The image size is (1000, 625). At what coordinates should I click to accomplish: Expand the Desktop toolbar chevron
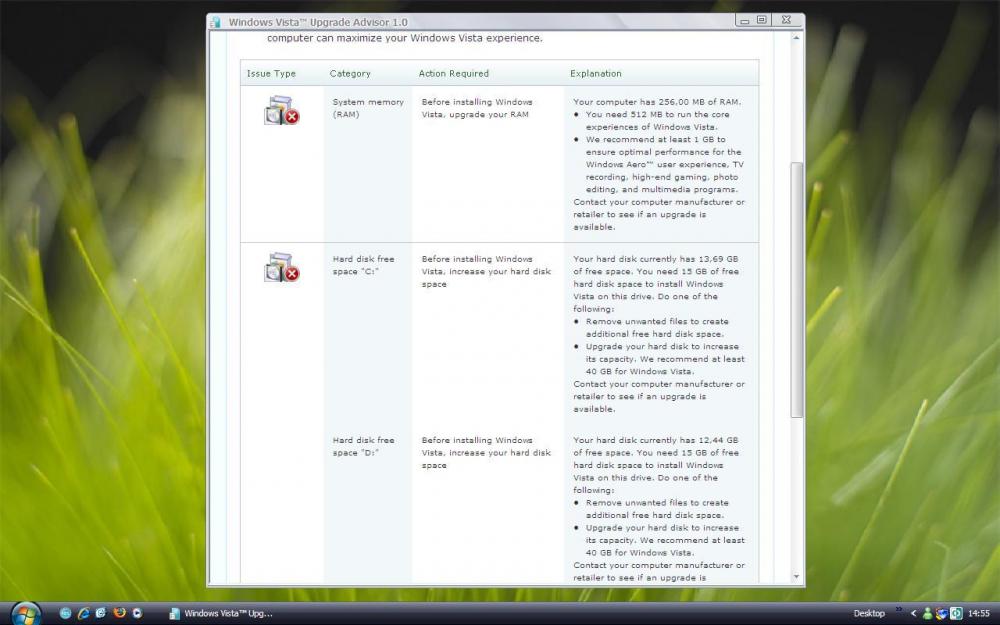(x=899, y=610)
